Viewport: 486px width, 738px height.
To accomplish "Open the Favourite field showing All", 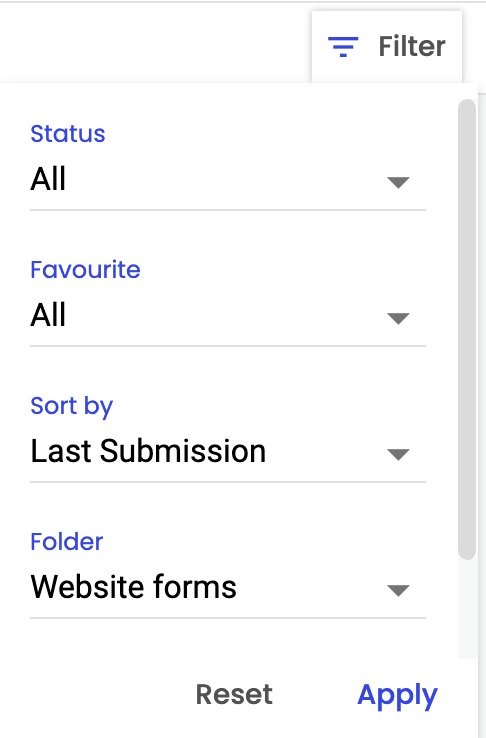I will [x=228, y=316].
